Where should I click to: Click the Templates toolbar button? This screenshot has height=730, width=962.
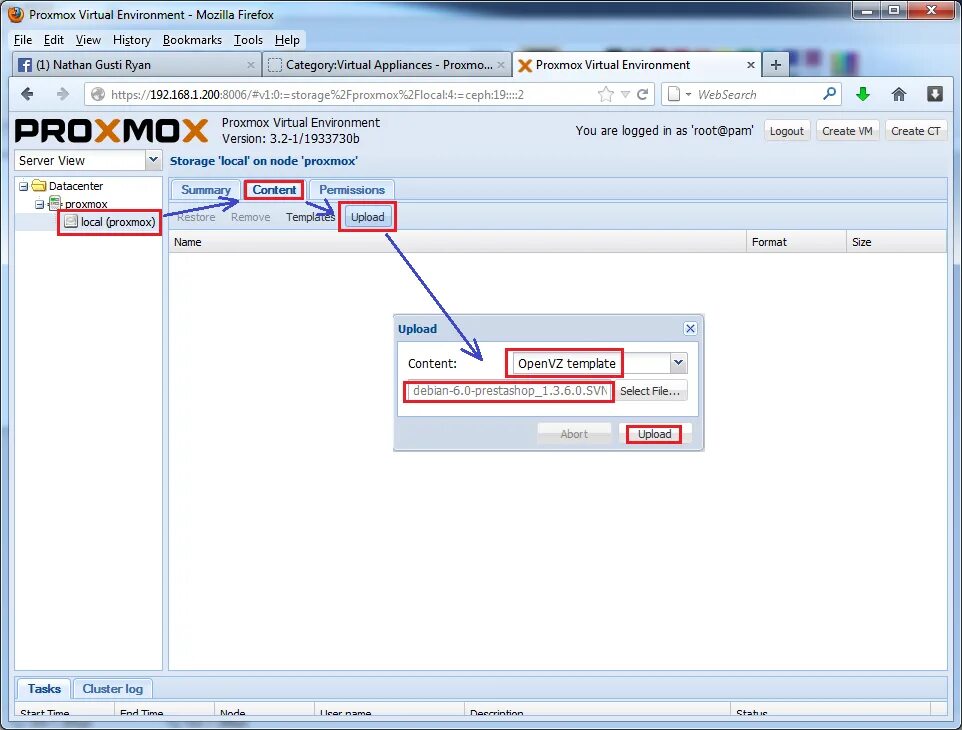click(x=310, y=217)
